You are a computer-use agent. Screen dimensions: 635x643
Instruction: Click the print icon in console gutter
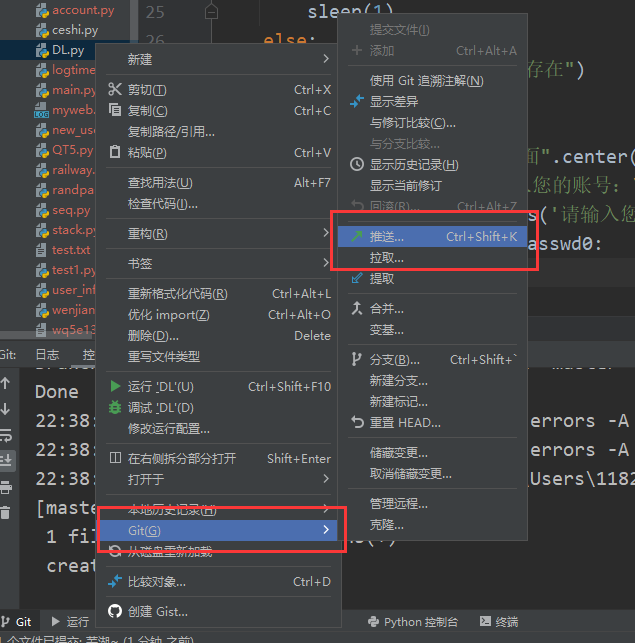6,487
